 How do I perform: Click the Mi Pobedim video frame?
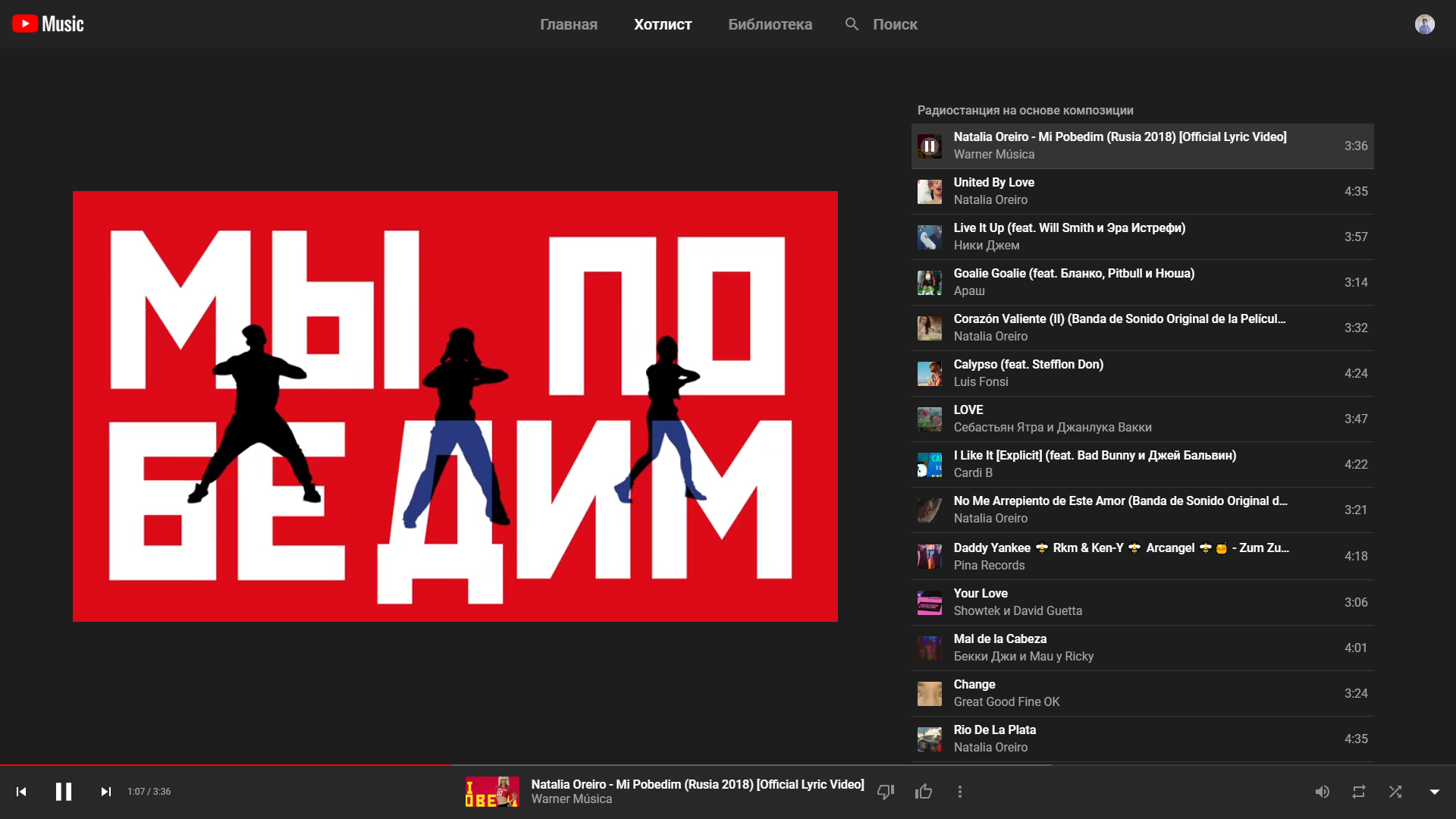(x=455, y=406)
